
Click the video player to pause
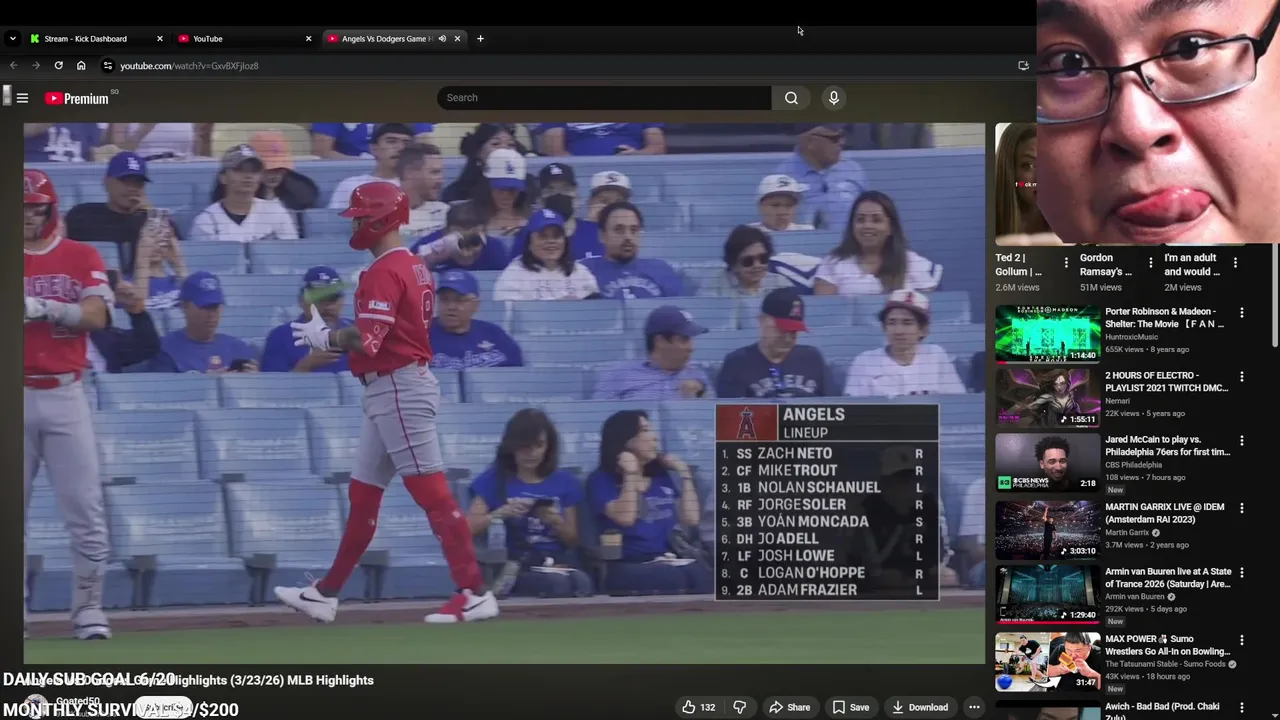tap(504, 393)
